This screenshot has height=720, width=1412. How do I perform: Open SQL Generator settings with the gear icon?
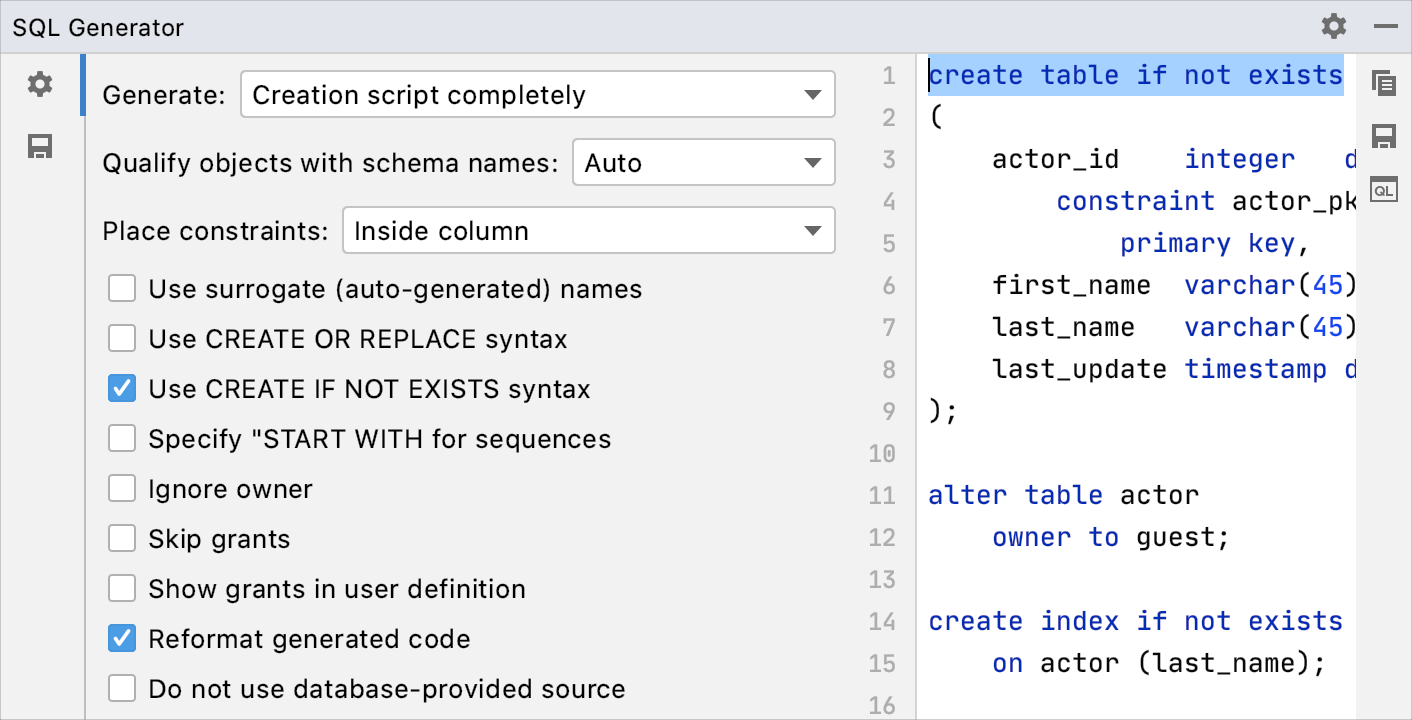click(x=1334, y=26)
